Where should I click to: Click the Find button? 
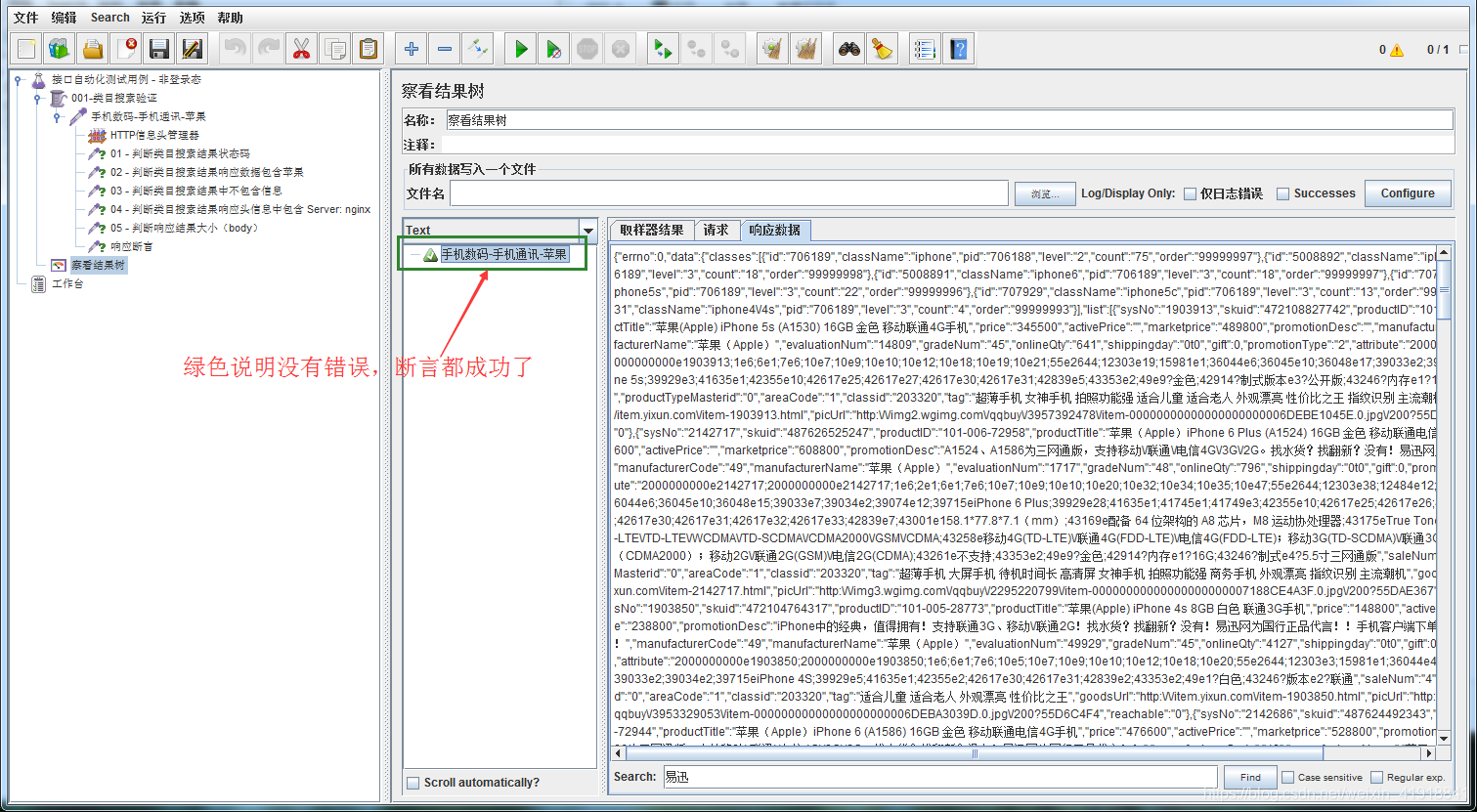click(x=1250, y=778)
